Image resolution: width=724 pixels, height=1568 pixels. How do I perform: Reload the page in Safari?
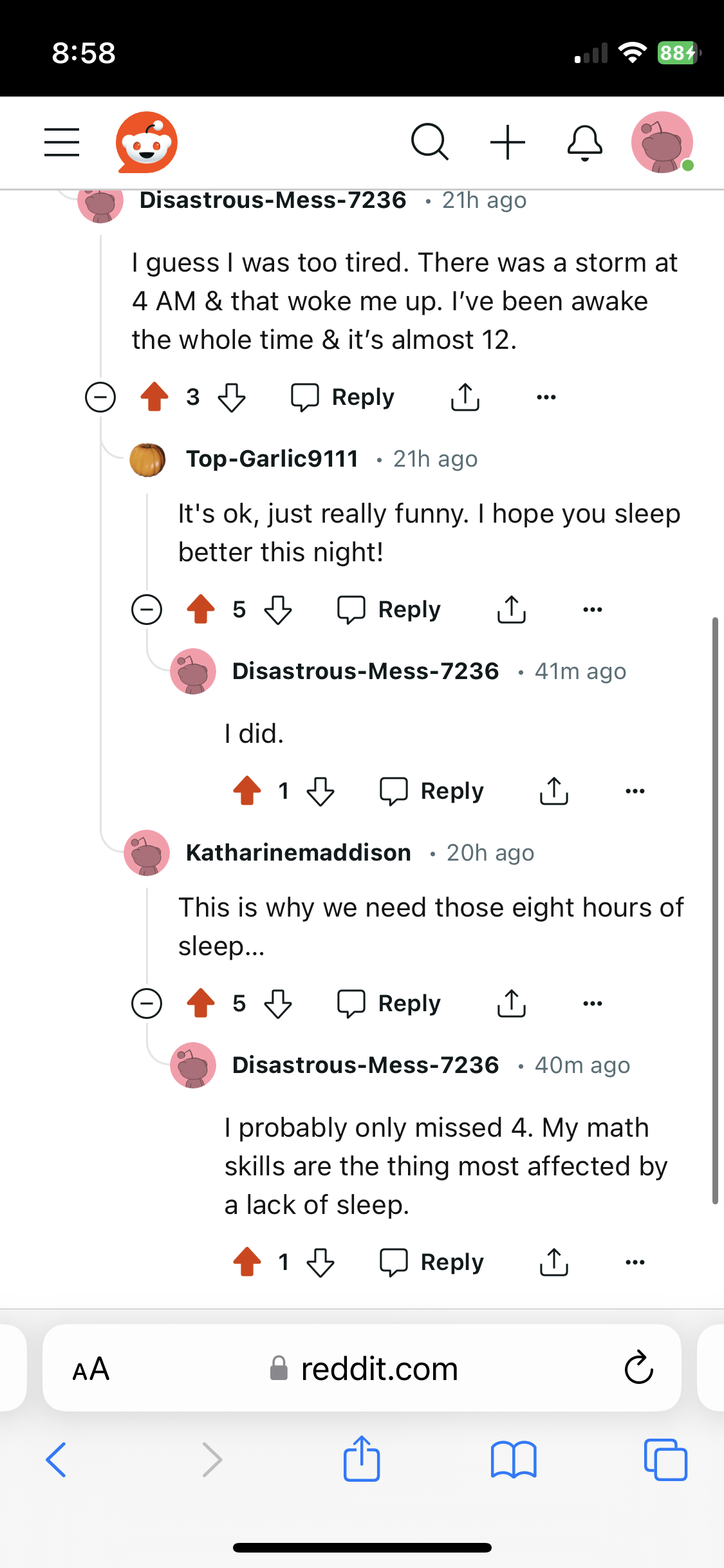click(638, 1368)
